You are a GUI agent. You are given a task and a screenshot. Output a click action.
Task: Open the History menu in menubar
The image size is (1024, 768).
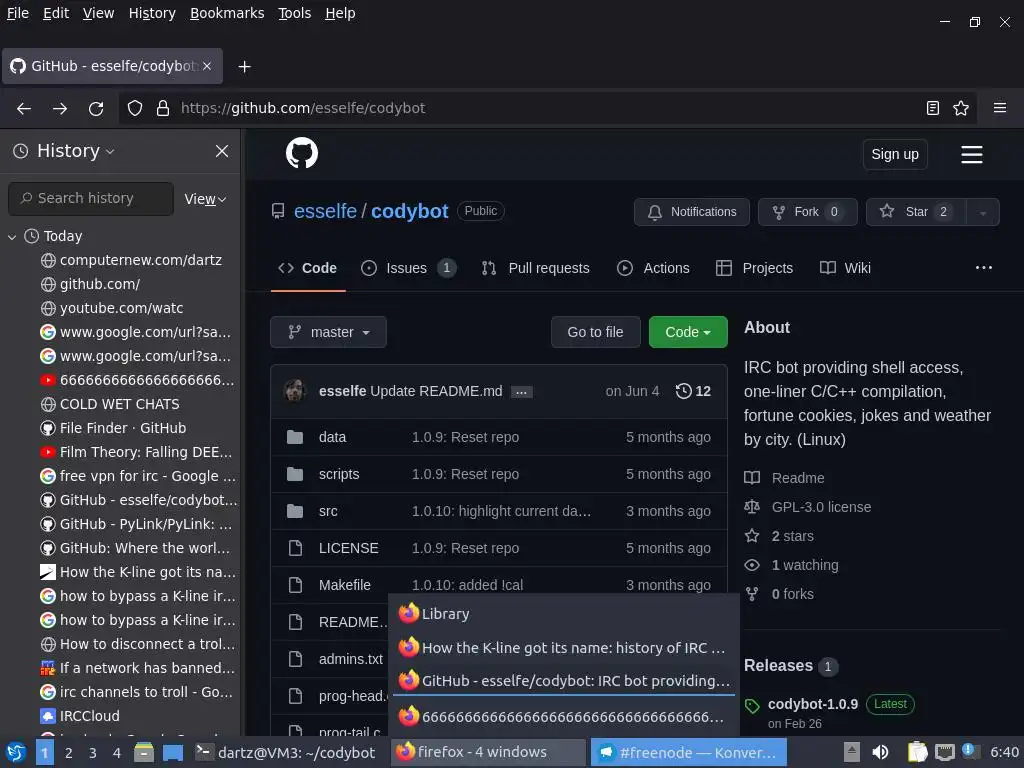[152, 13]
